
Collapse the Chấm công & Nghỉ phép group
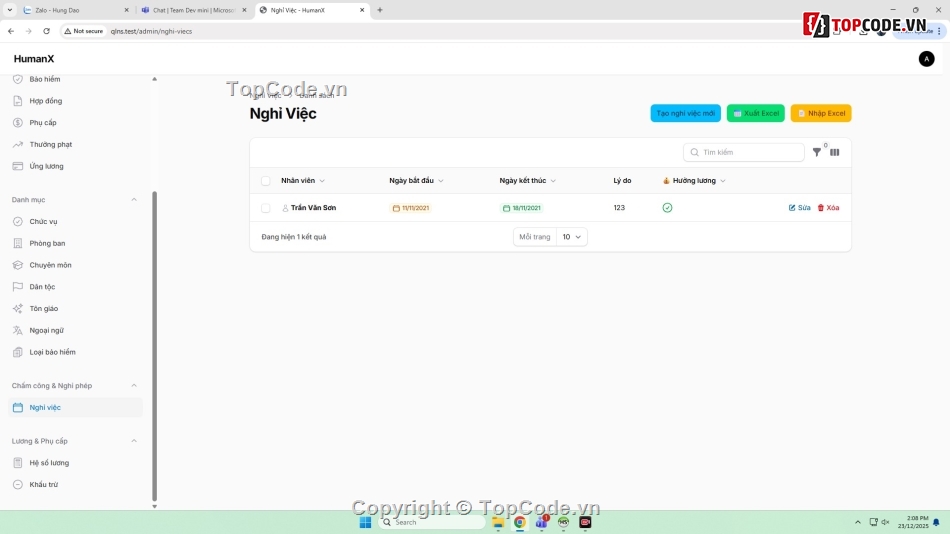click(x=134, y=385)
